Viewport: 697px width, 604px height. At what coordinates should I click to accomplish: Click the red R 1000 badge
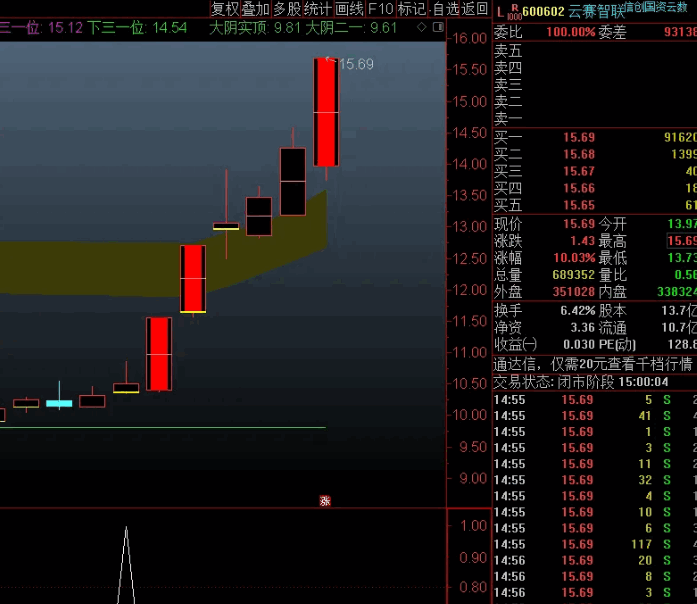pyautogui.click(x=515, y=12)
